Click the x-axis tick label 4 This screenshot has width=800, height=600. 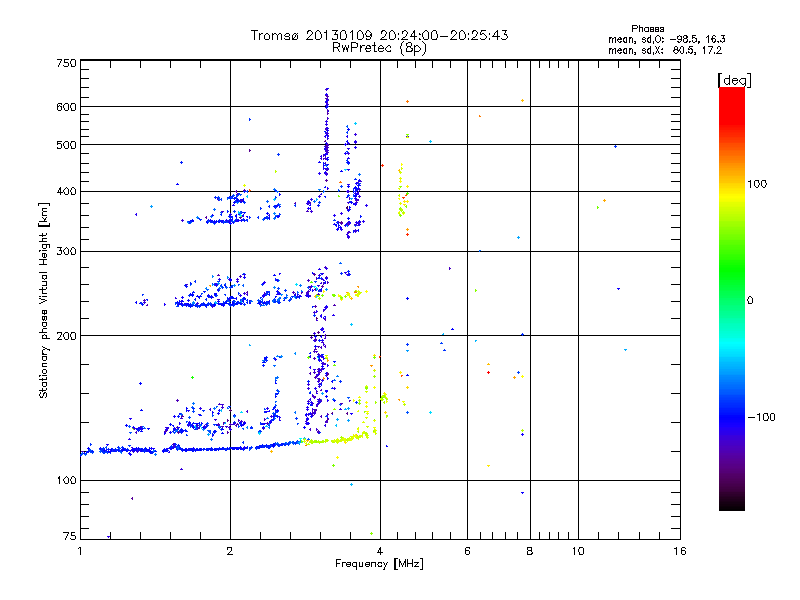pos(380,551)
